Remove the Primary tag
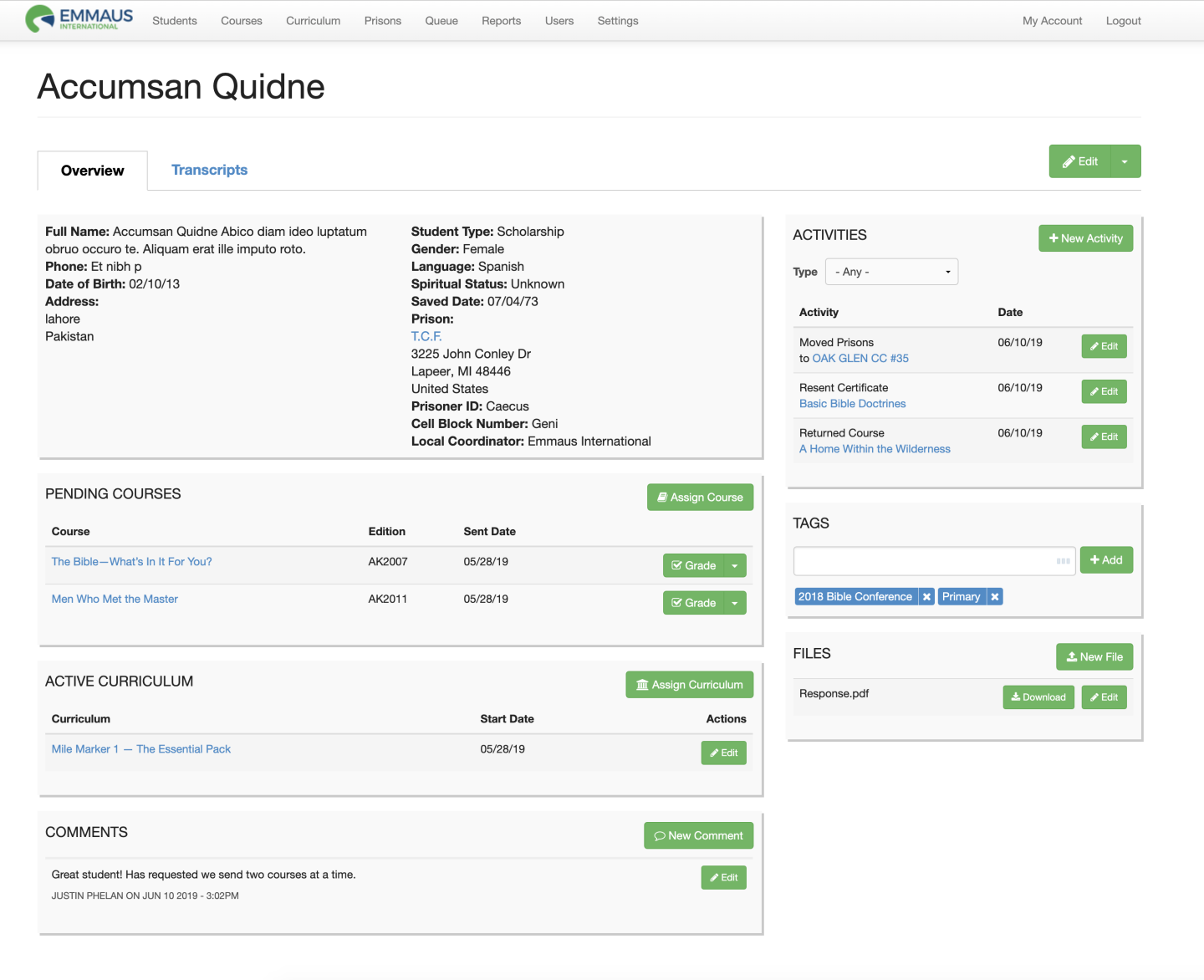The width and height of the screenshot is (1204, 980). (x=995, y=597)
